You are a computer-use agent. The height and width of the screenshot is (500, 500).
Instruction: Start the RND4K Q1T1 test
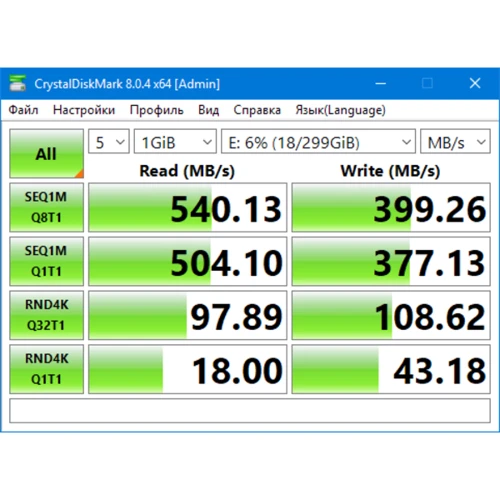point(46,369)
